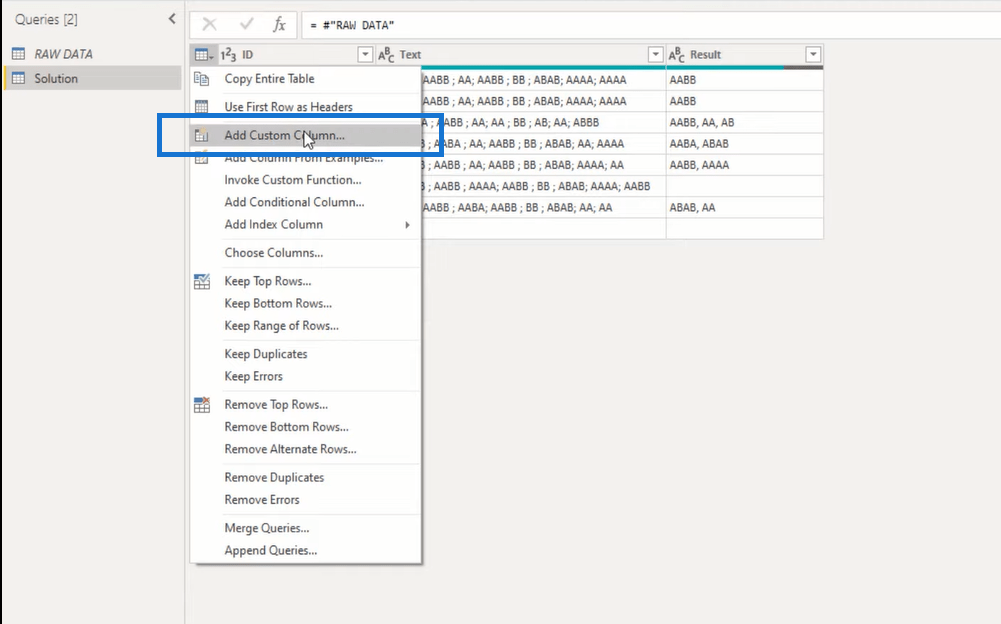The width and height of the screenshot is (1001, 624).
Task: Open the Result column filter dropdown
Action: [813, 55]
